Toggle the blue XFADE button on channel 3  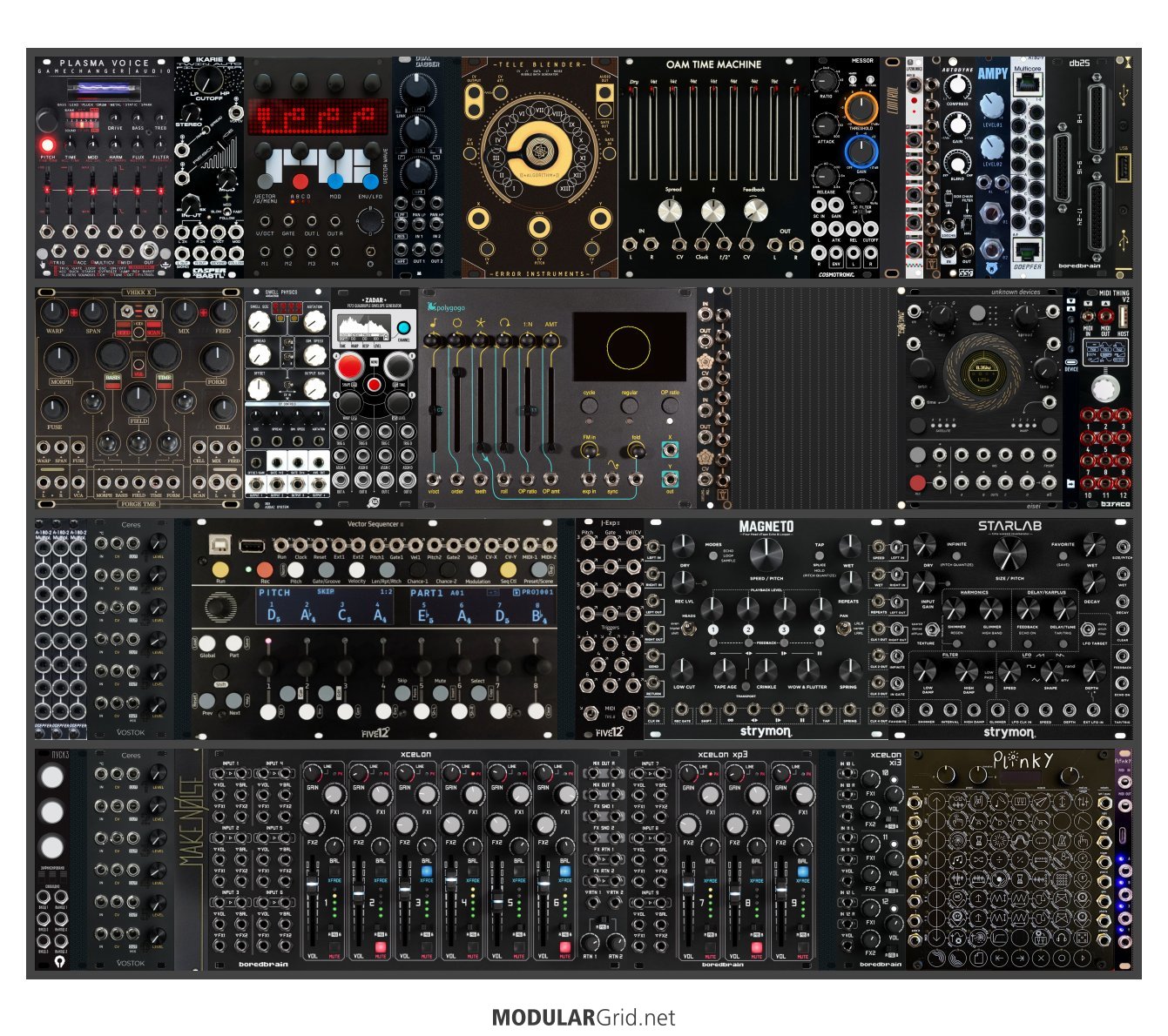click(x=427, y=871)
